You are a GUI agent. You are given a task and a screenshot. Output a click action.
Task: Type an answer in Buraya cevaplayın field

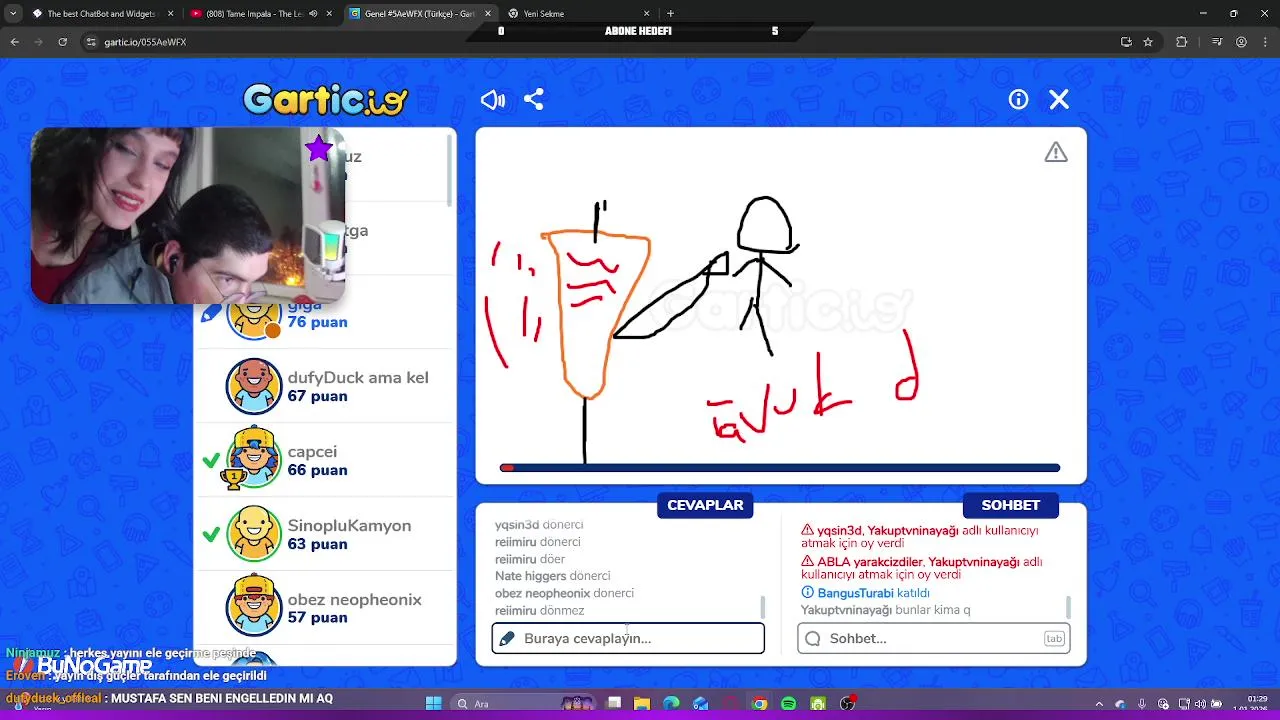click(x=628, y=638)
